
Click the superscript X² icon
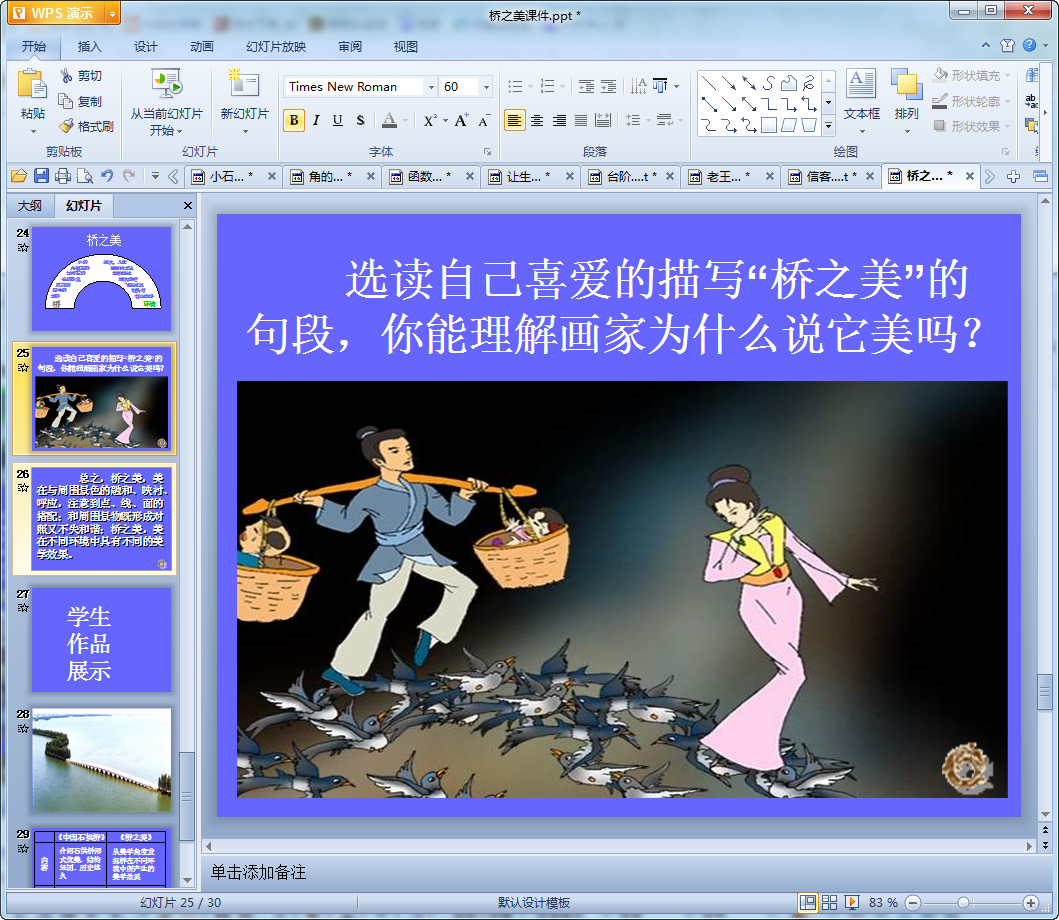[x=430, y=120]
